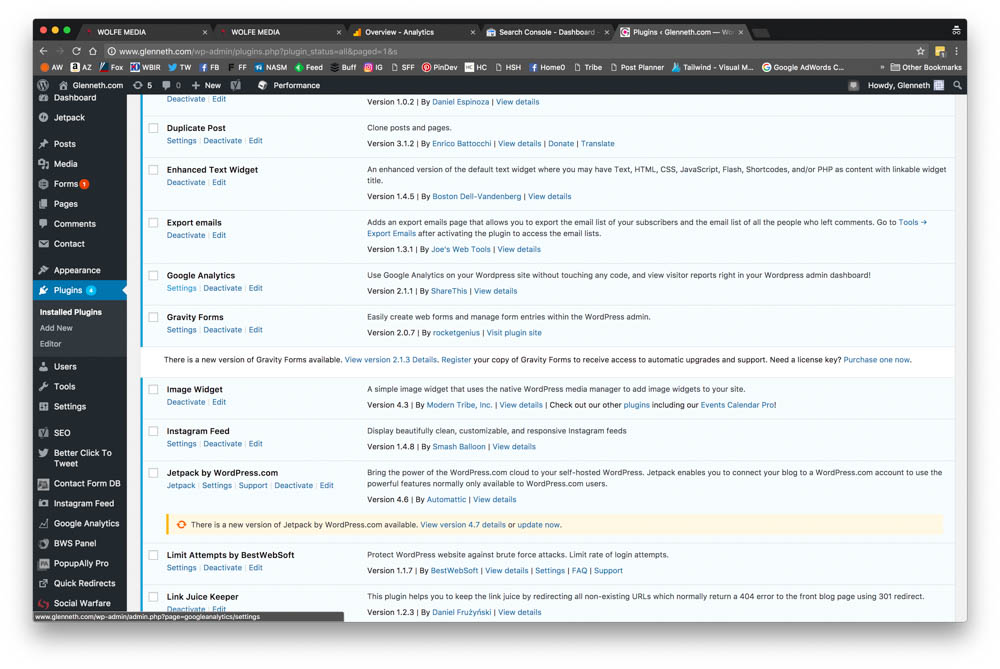The width and height of the screenshot is (1000, 669).
Task: Open Tools in the sidebar
Action: (x=64, y=386)
